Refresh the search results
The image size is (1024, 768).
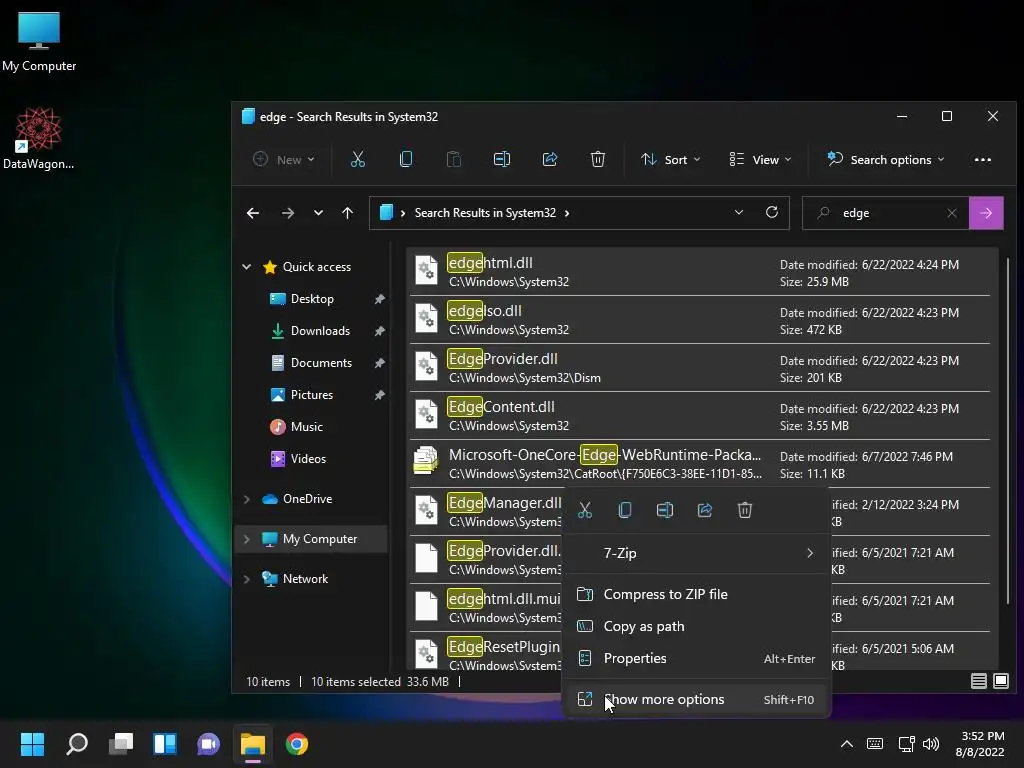[772, 213]
